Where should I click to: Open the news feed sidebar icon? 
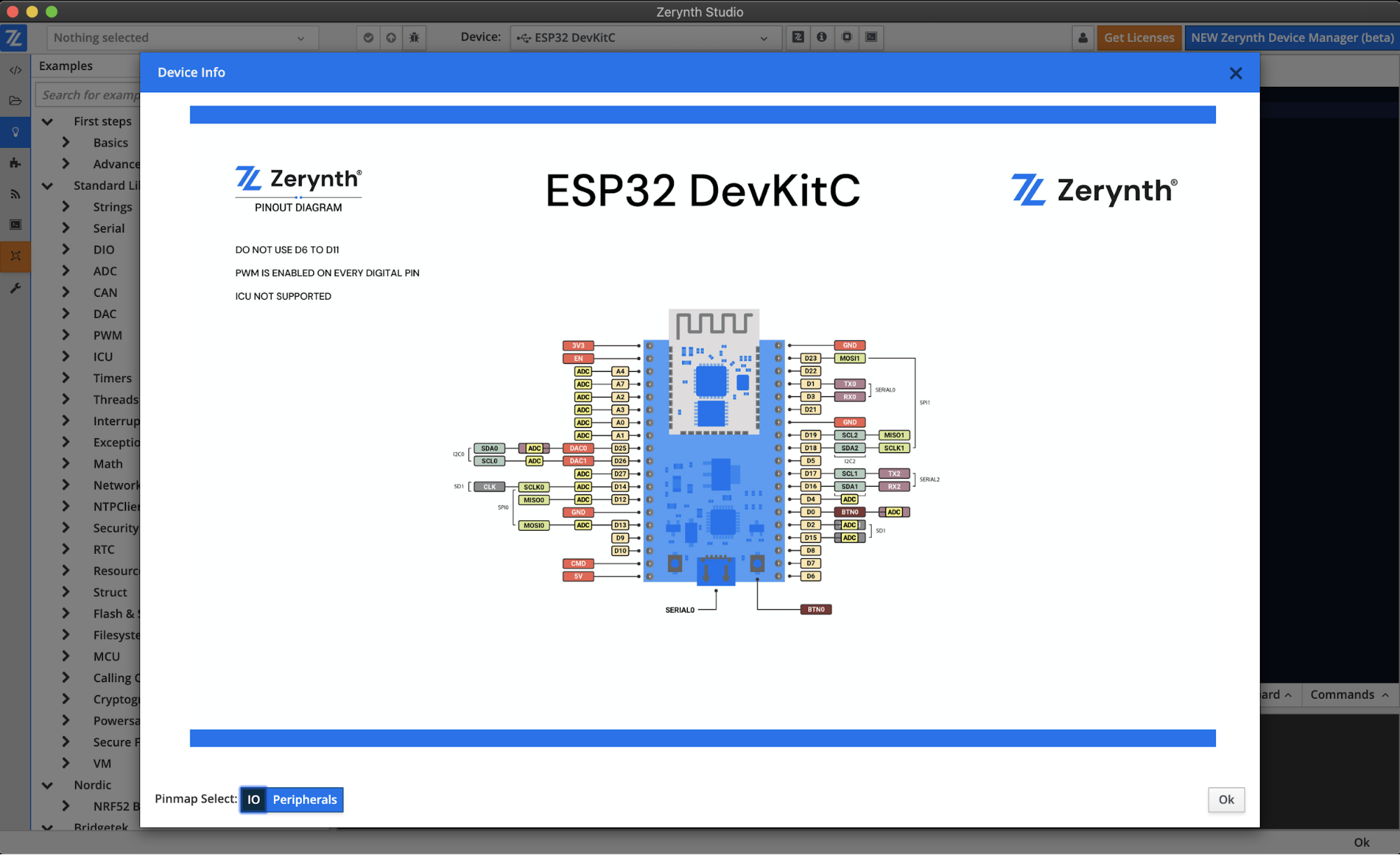pos(15,194)
